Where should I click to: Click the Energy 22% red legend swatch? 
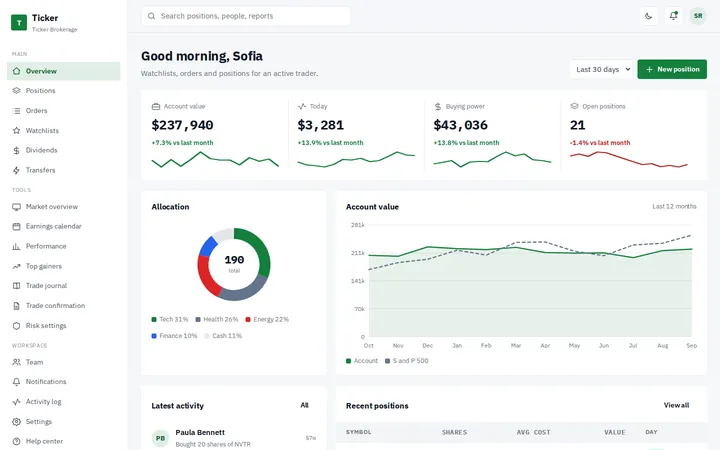pos(248,320)
